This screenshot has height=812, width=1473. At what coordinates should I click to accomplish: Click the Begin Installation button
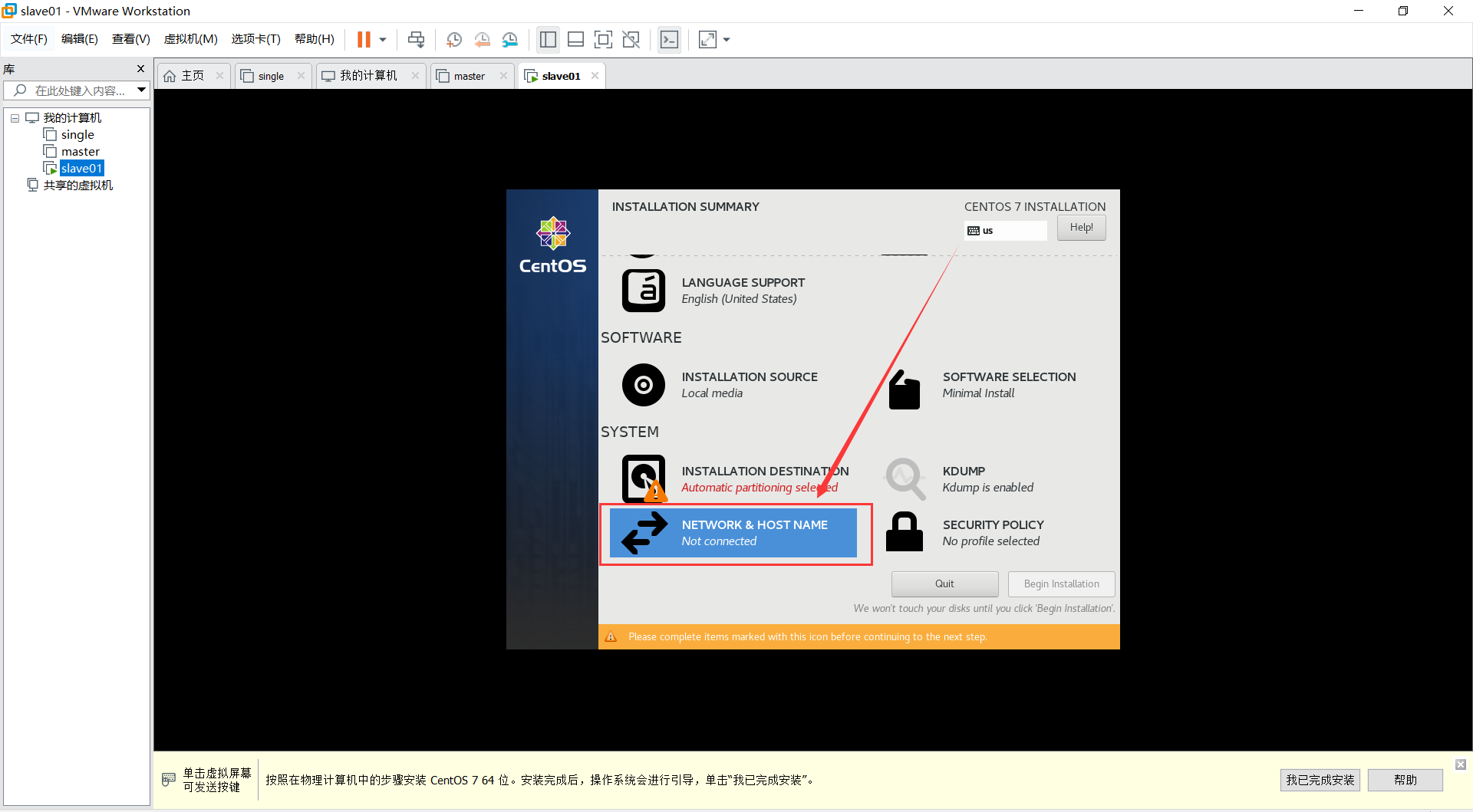point(1061,584)
